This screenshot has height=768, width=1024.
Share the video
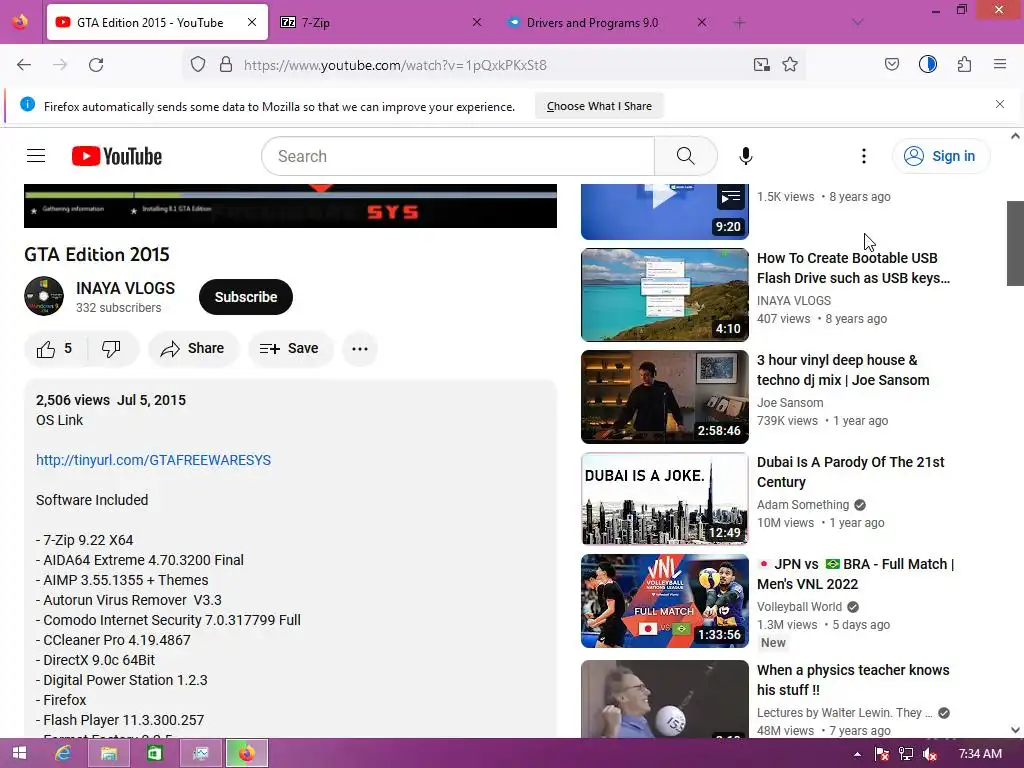pos(193,349)
